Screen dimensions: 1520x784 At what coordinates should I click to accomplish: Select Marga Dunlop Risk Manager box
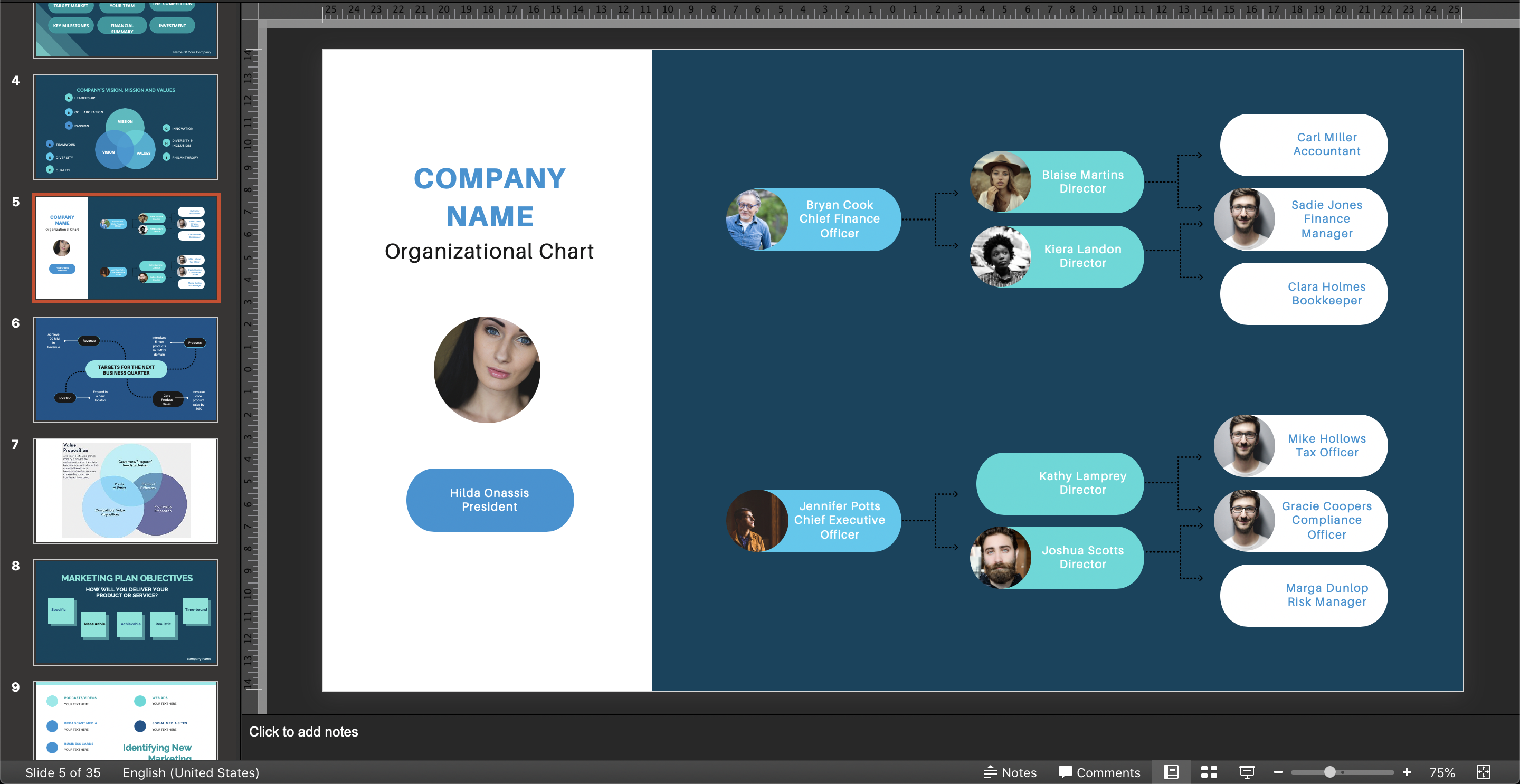pos(1304,595)
